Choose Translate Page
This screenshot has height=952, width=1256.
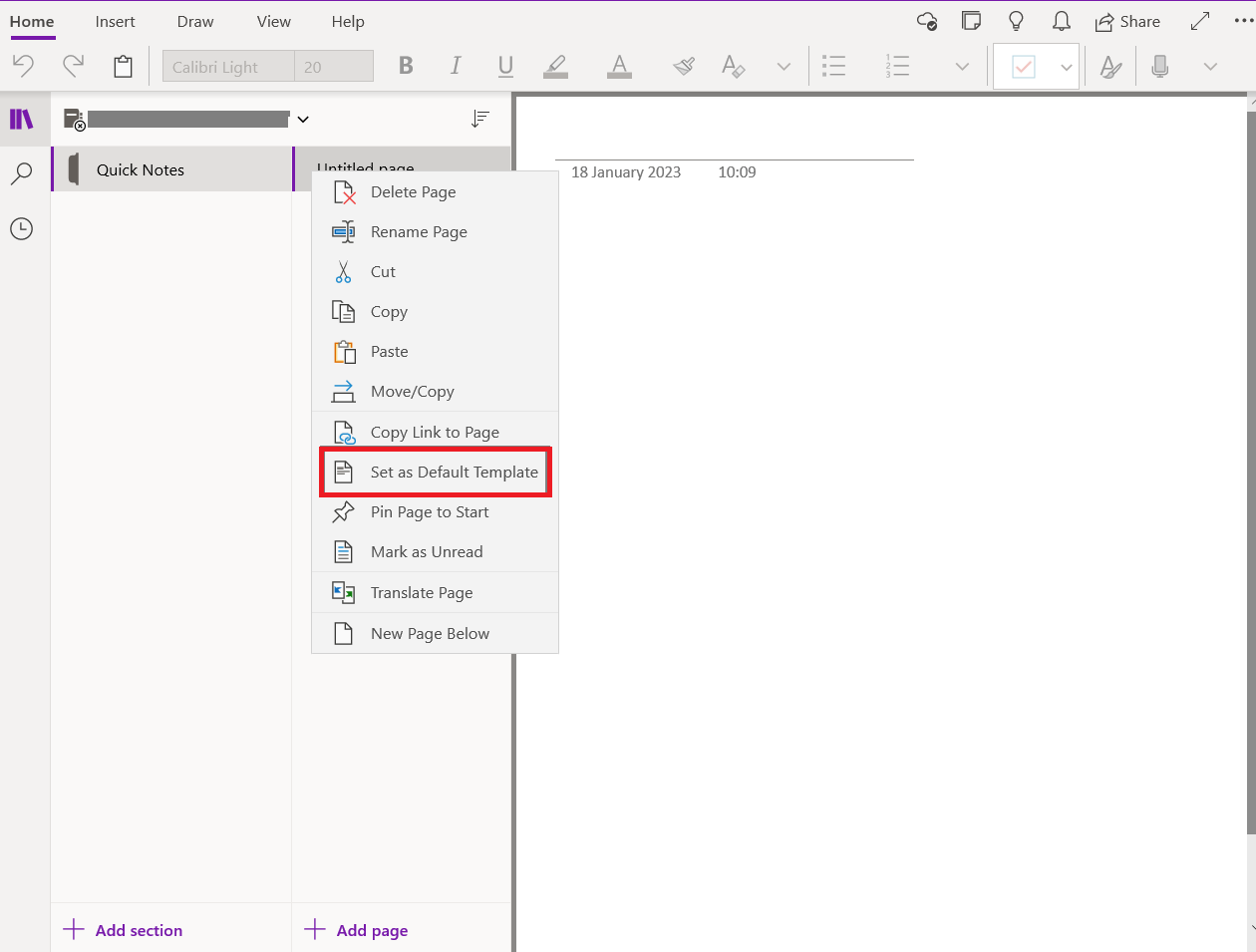[x=435, y=592]
